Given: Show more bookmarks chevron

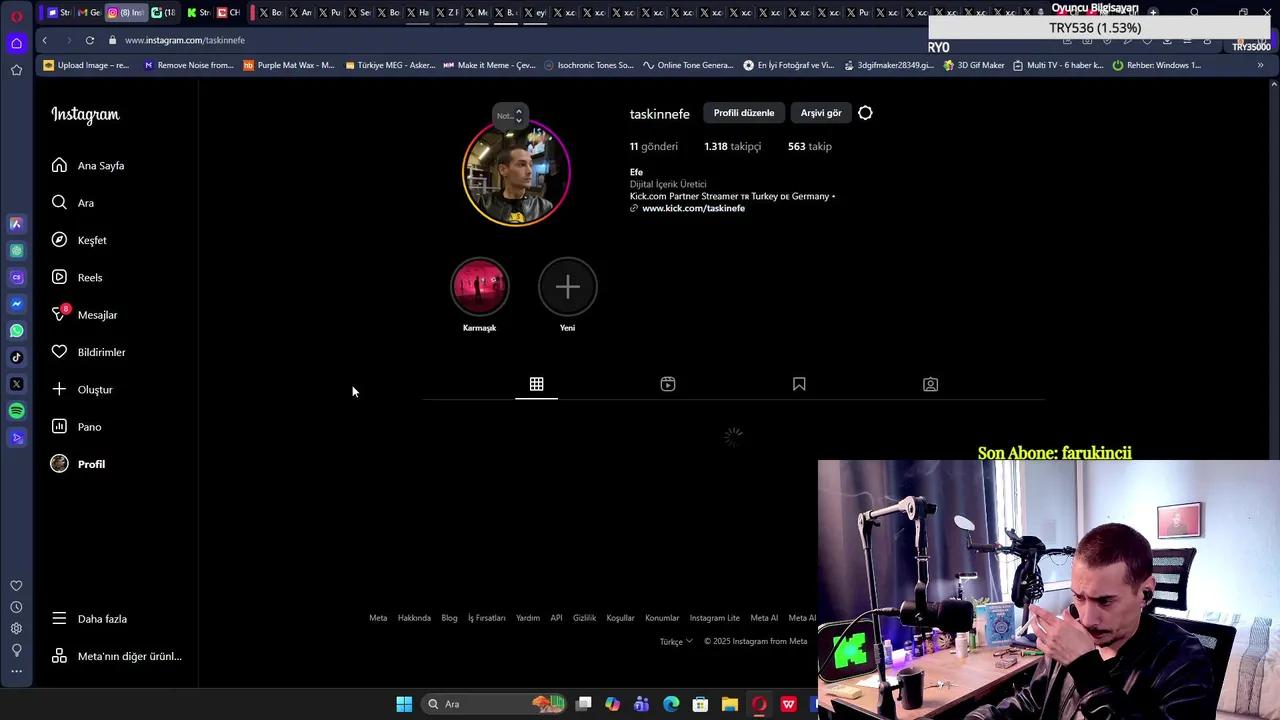Looking at the screenshot, I should coord(1260,65).
